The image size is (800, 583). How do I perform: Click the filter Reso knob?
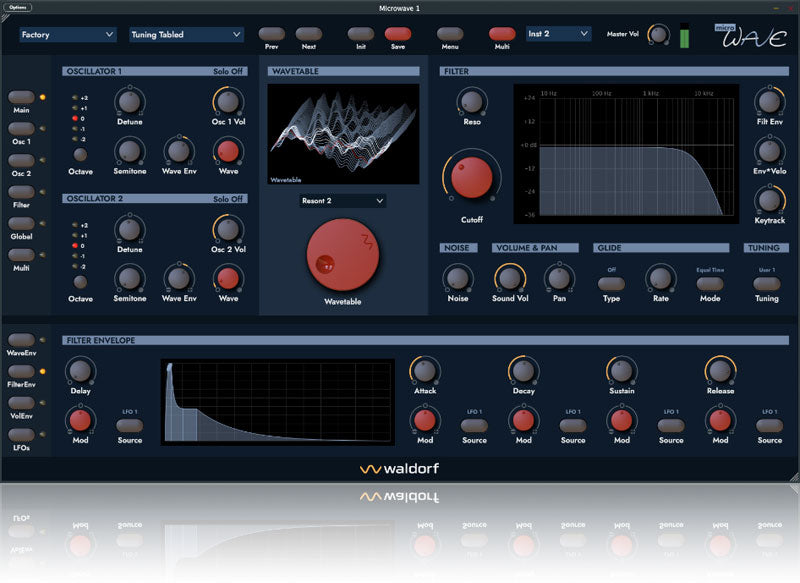click(x=471, y=102)
